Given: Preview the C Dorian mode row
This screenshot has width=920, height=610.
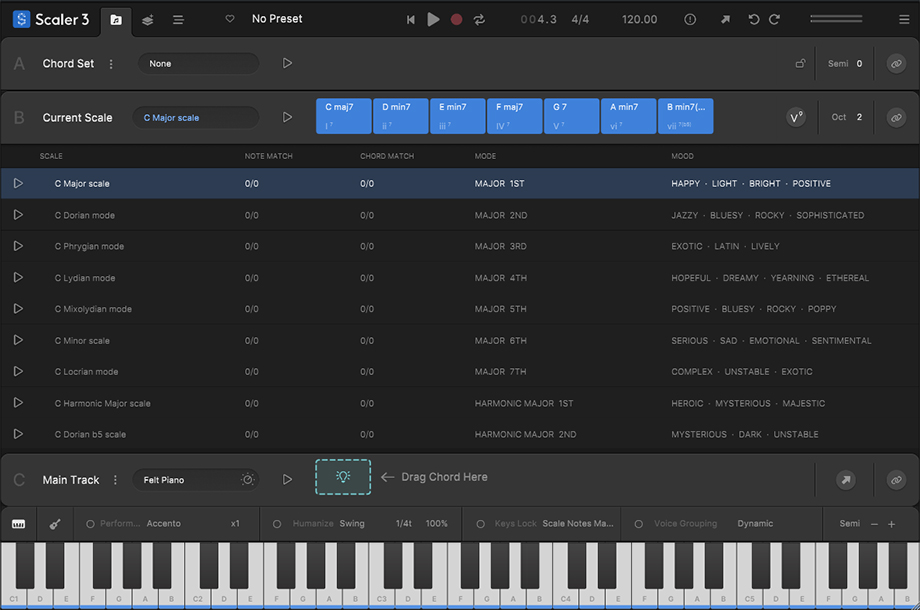Looking at the screenshot, I should coord(18,215).
